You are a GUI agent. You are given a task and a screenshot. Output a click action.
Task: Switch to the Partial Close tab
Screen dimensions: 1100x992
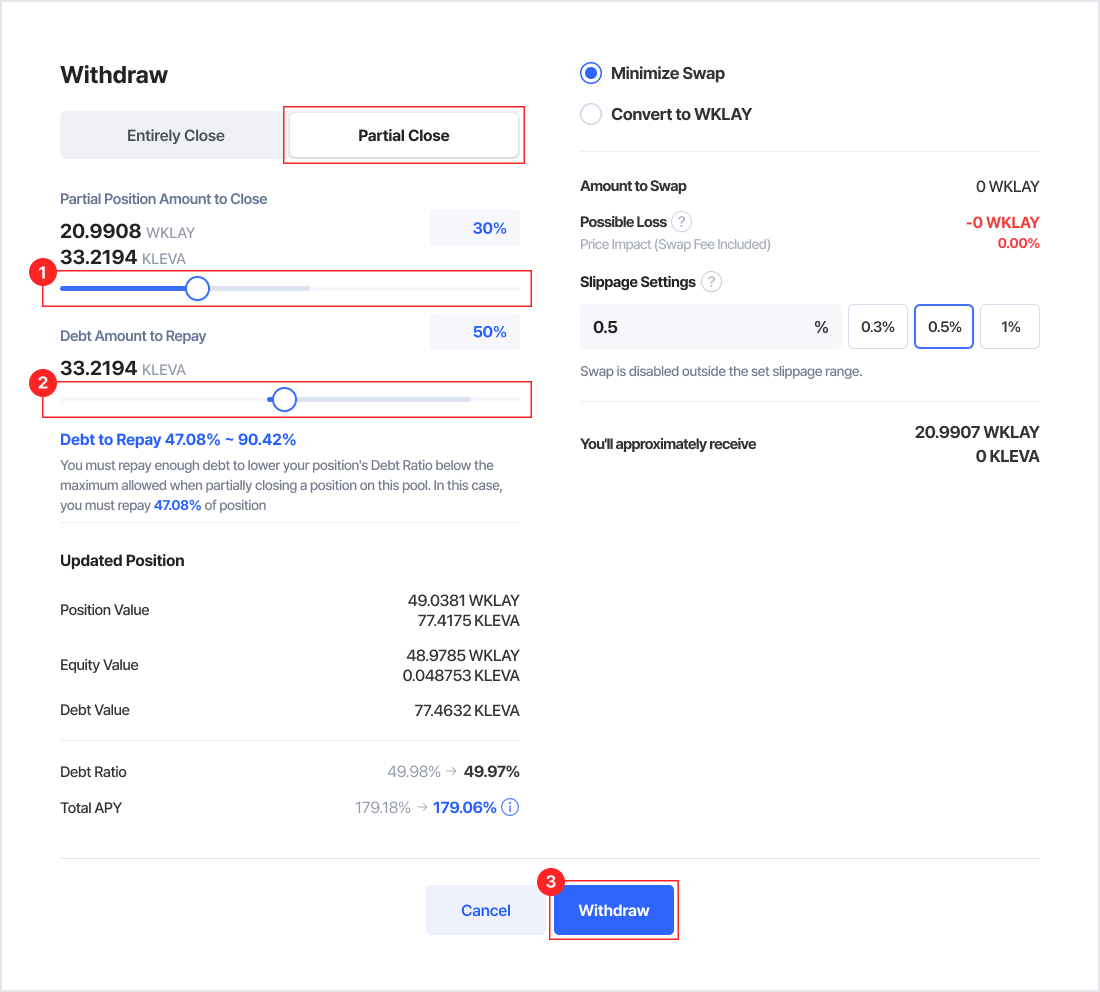(403, 135)
